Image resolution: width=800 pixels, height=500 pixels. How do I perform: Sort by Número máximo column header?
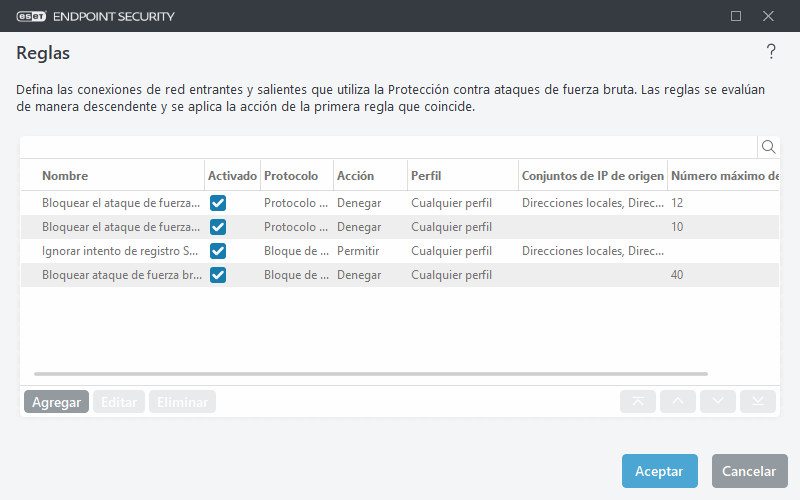click(724, 176)
